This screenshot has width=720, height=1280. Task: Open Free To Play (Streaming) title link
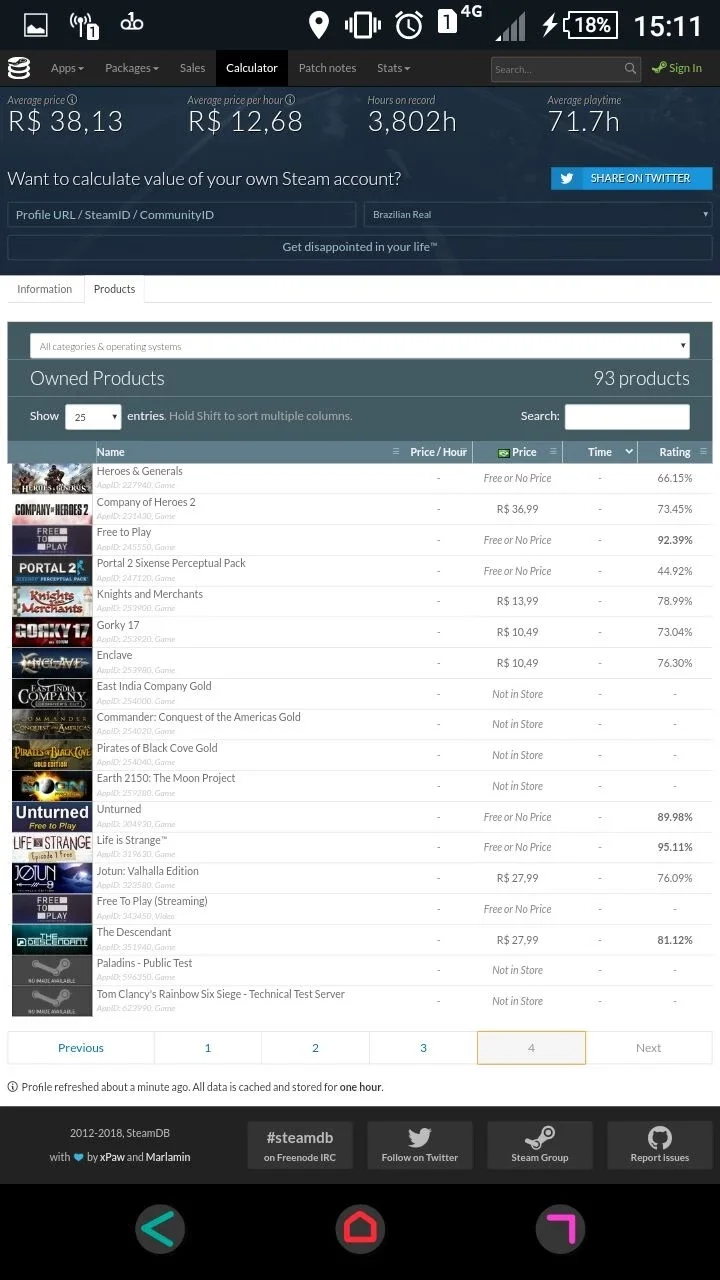152,901
